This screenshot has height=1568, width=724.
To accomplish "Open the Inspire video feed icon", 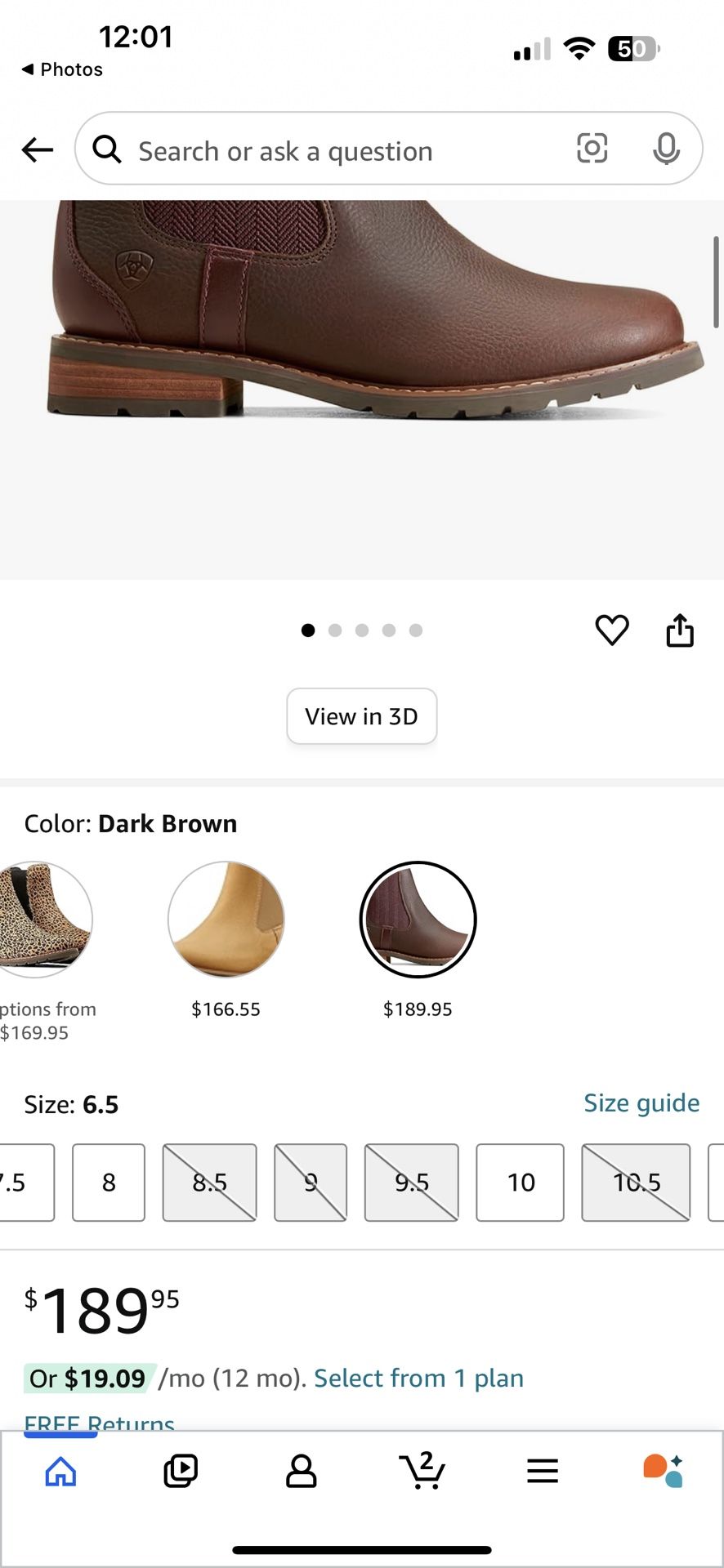I will (181, 1471).
